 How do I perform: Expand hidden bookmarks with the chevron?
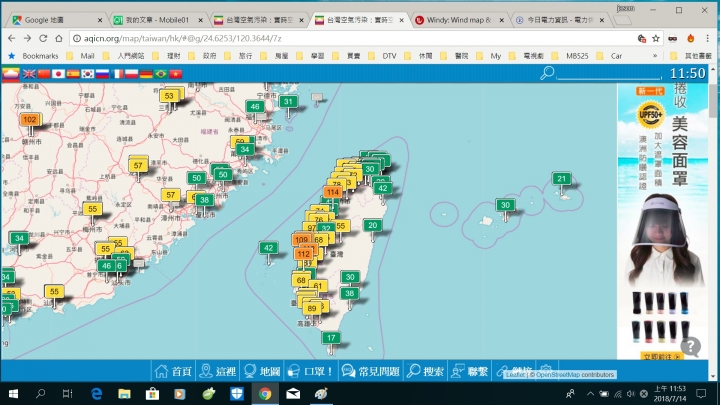[655, 56]
